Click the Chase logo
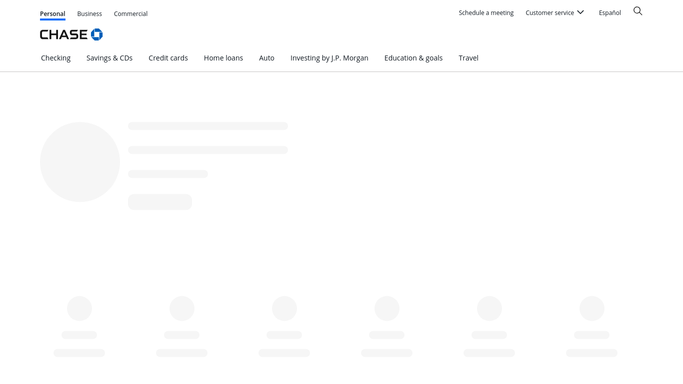 [x=71, y=34]
